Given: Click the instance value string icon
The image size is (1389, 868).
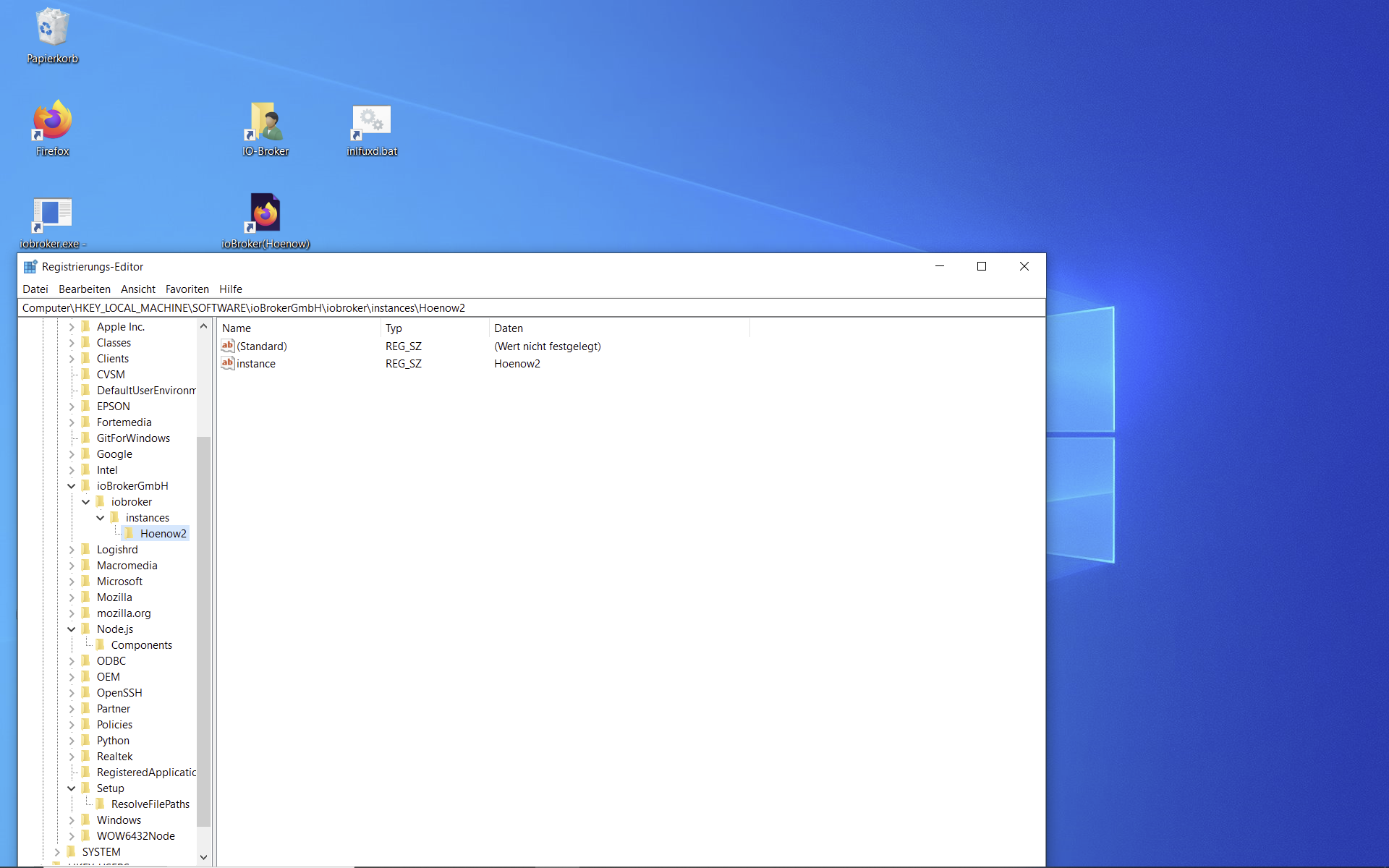Looking at the screenshot, I should click(228, 363).
